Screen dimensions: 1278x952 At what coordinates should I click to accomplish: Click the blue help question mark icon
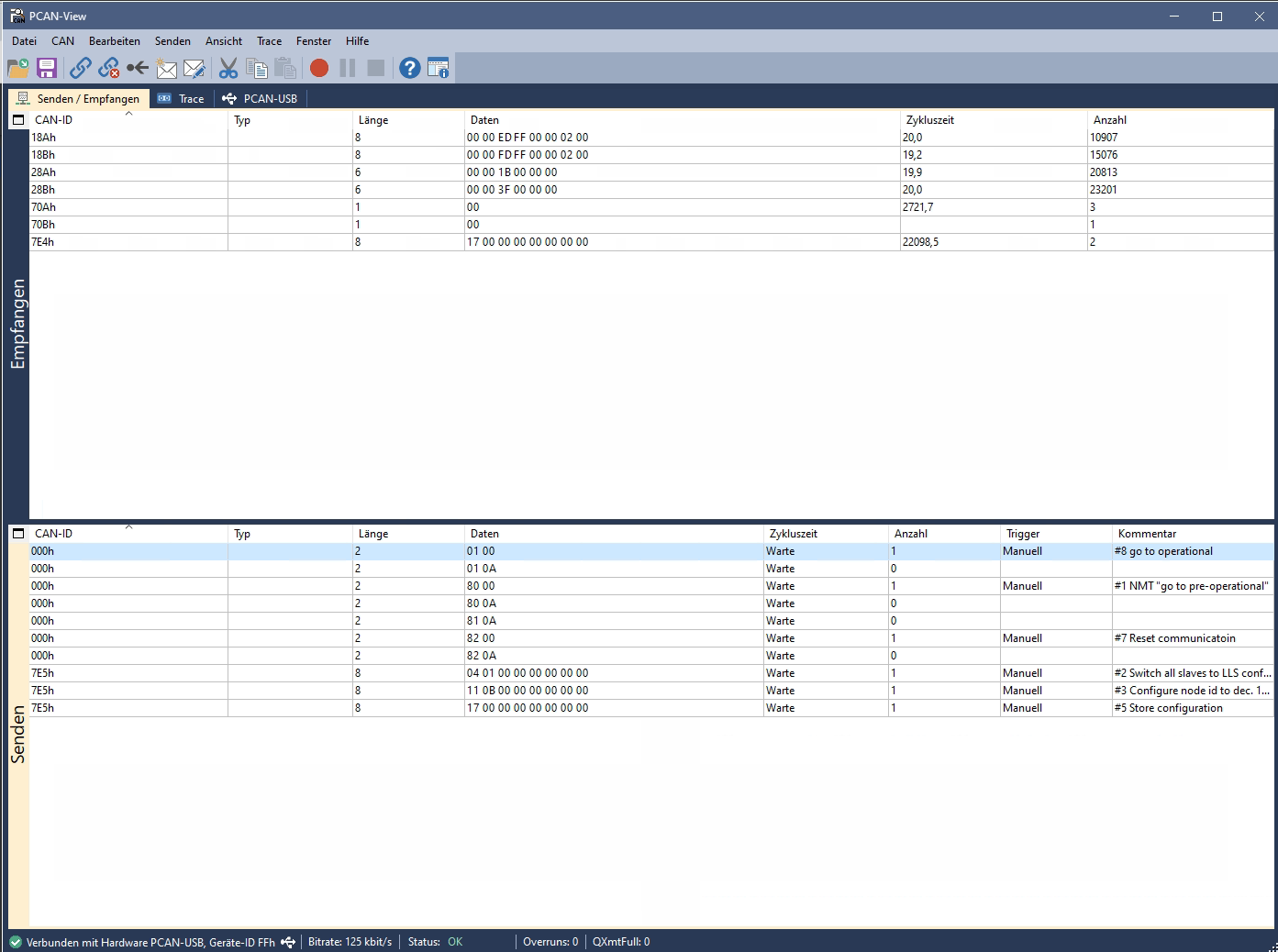pos(410,68)
